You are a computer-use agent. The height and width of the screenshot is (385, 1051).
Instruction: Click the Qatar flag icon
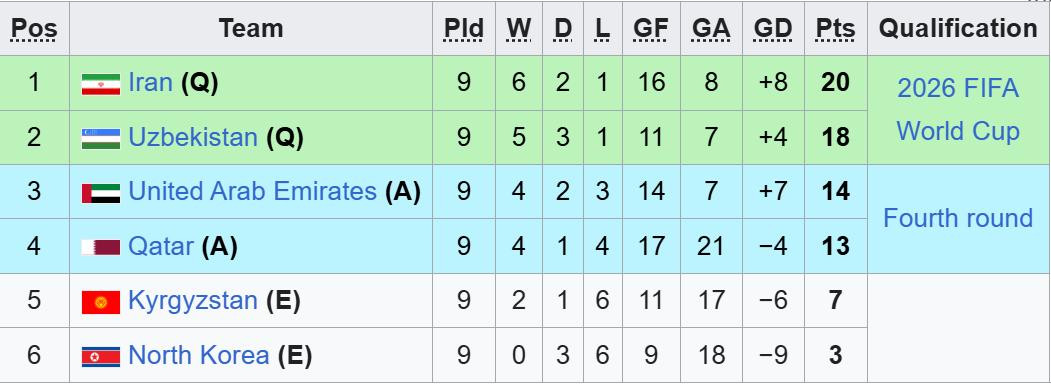click(101, 248)
